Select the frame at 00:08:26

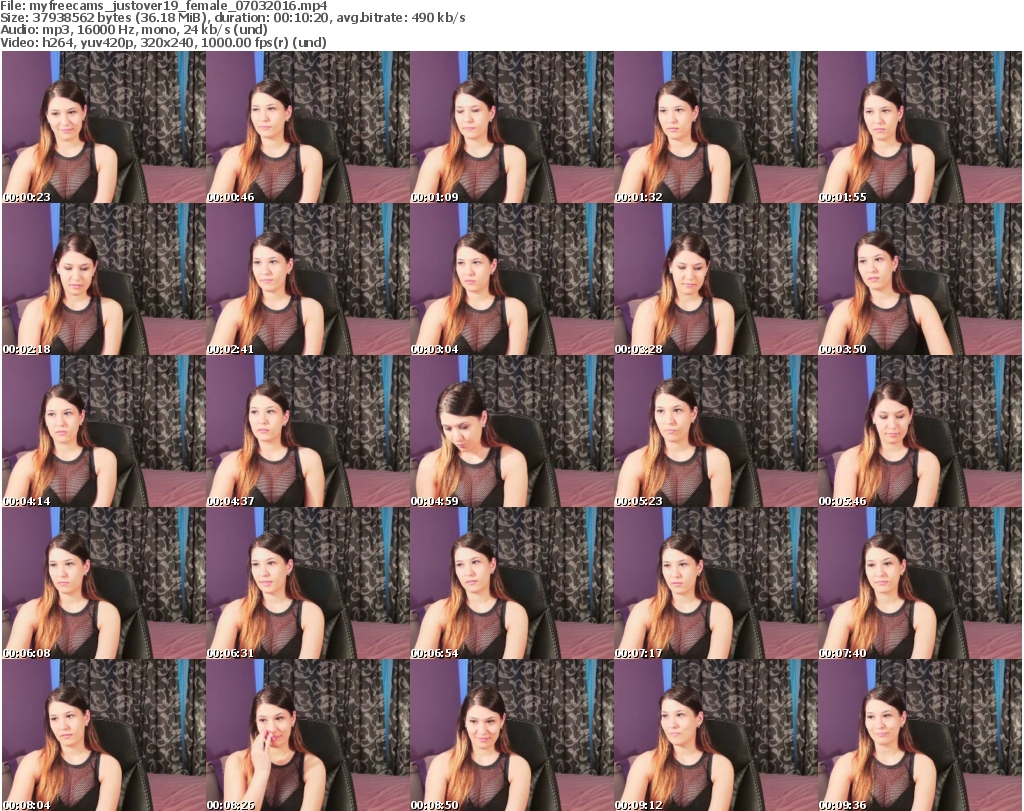click(308, 735)
